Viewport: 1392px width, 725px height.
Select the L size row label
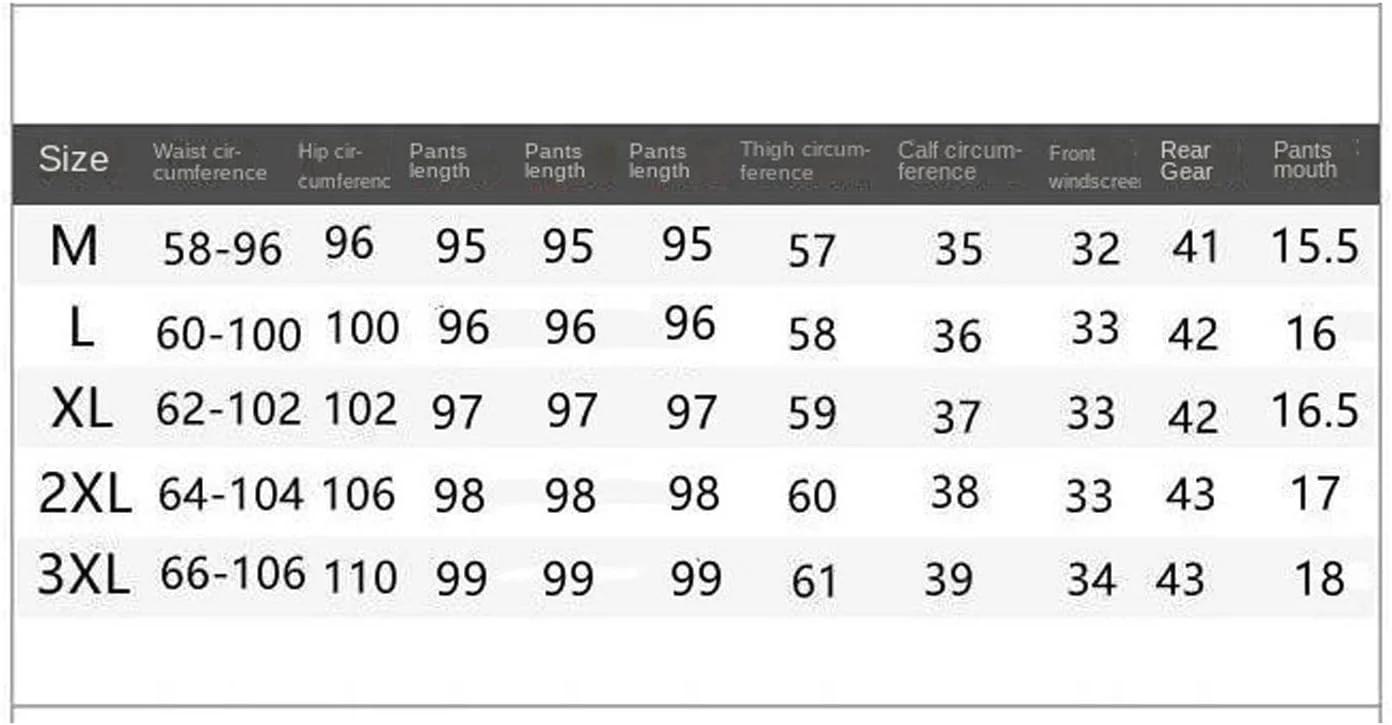pos(80,330)
